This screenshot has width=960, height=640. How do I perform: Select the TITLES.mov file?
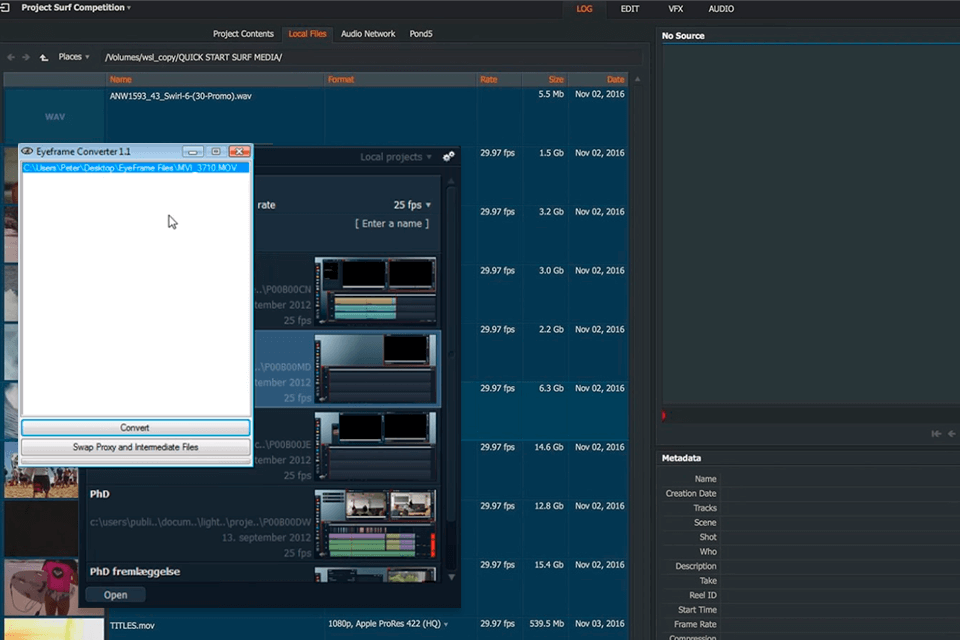tap(132, 626)
